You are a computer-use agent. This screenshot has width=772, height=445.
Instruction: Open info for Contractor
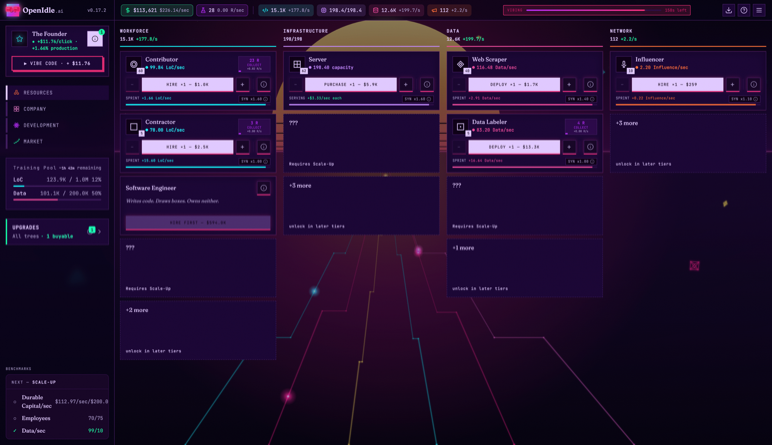click(263, 147)
